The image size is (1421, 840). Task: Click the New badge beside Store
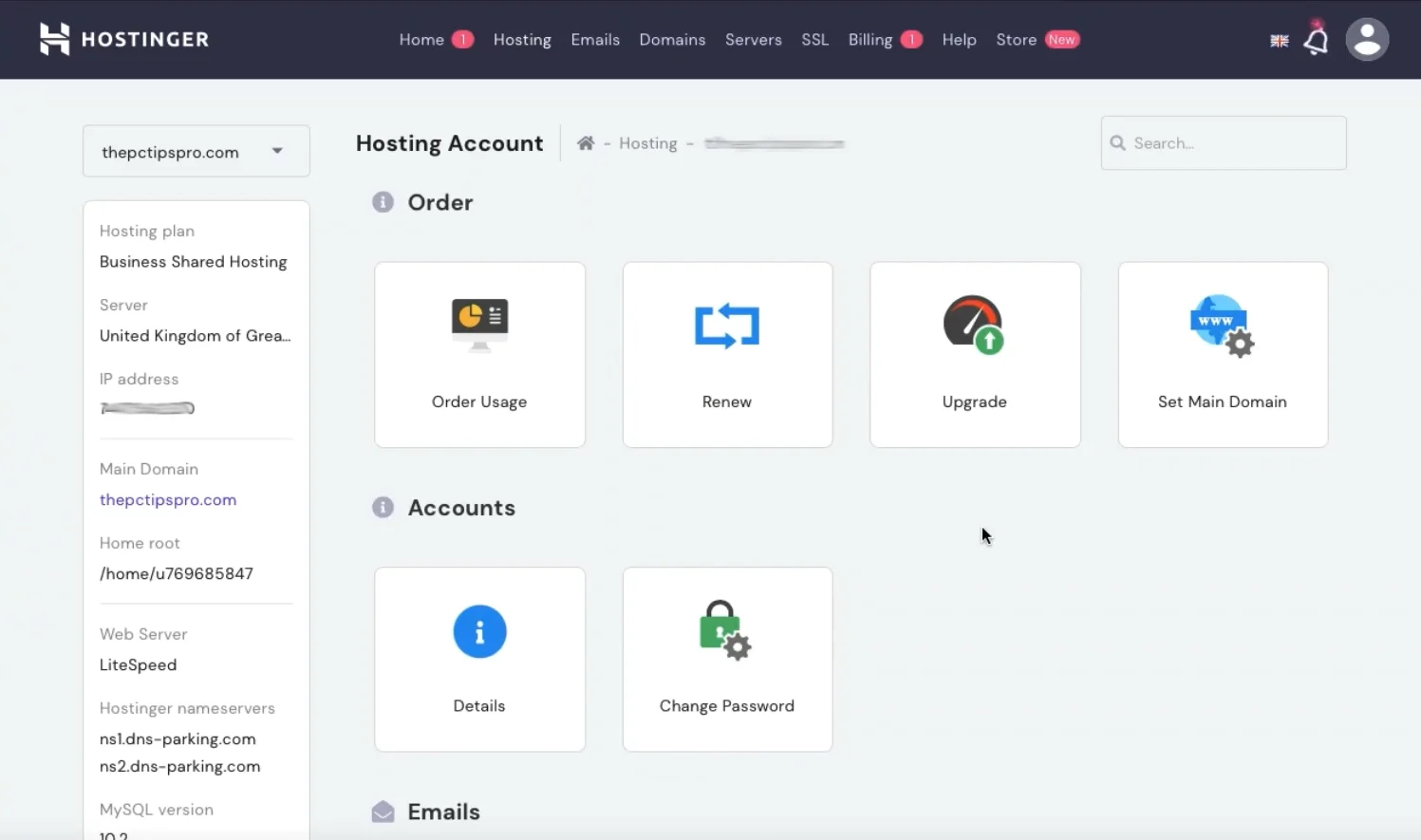coord(1062,39)
